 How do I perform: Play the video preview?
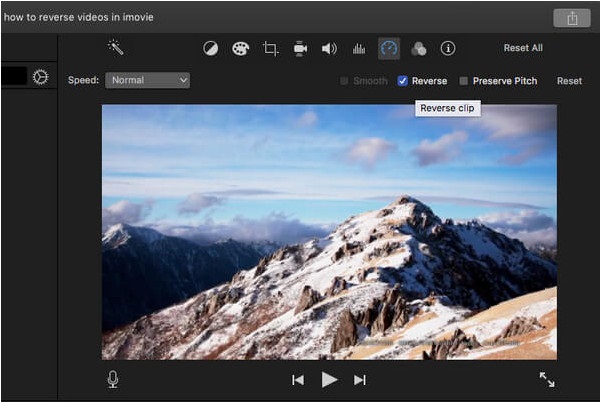click(329, 379)
